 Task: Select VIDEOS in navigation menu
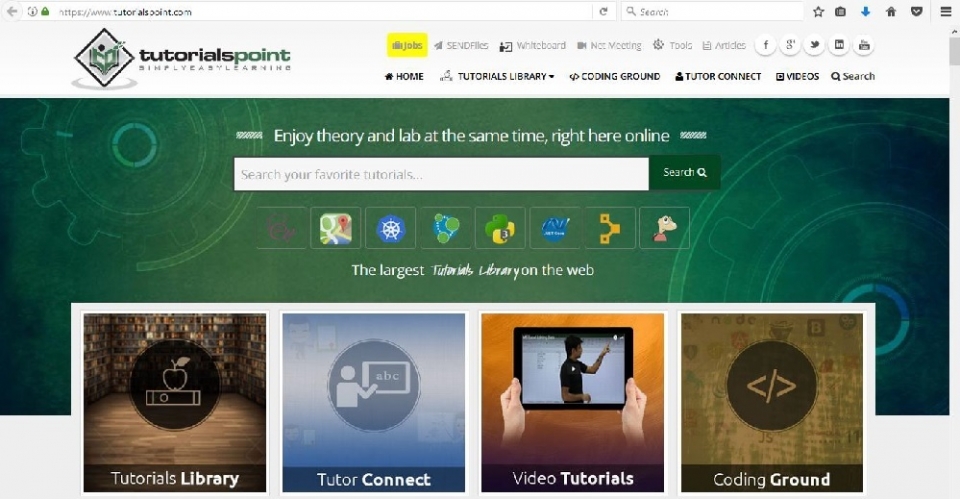tap(798, 77)
